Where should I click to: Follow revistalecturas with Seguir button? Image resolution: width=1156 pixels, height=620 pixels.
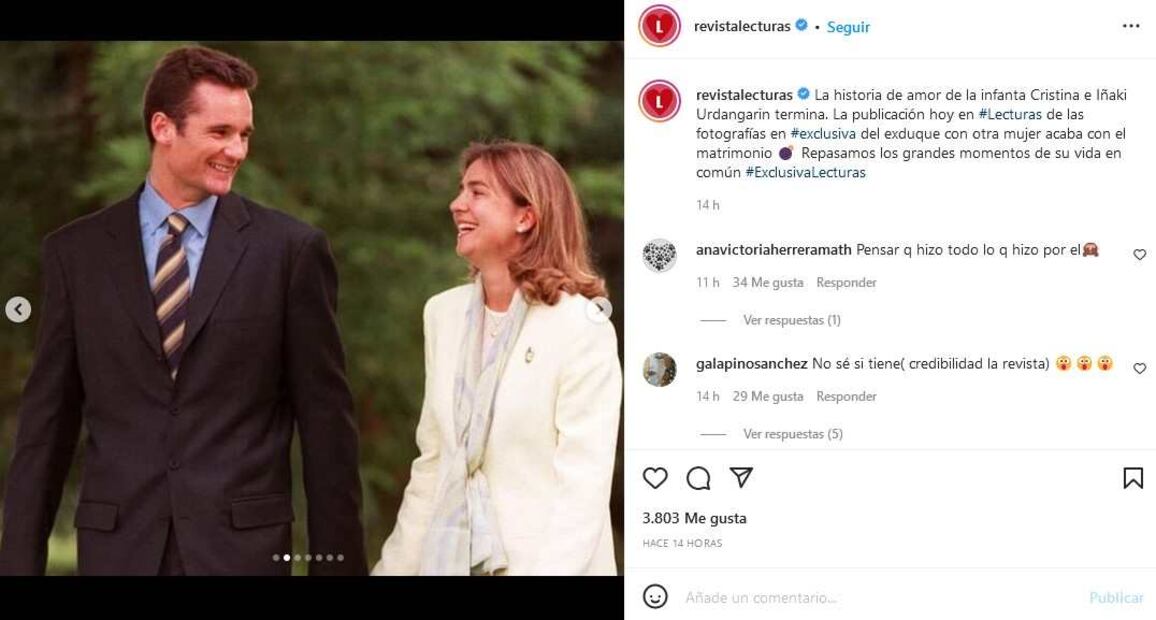pos(848,27)
